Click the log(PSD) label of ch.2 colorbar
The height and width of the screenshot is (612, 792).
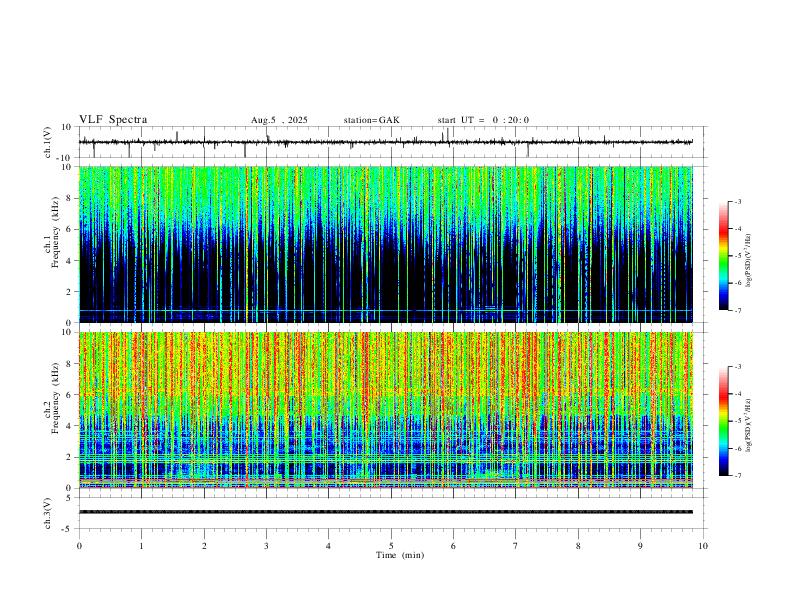pos(749,425)
